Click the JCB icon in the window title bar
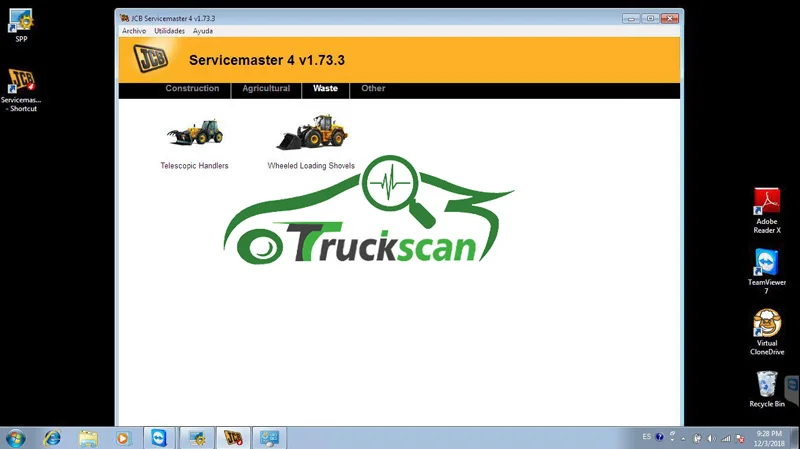The width and height of the screenshot is (800, 449). pyautogui.click(x=124, y=18)
